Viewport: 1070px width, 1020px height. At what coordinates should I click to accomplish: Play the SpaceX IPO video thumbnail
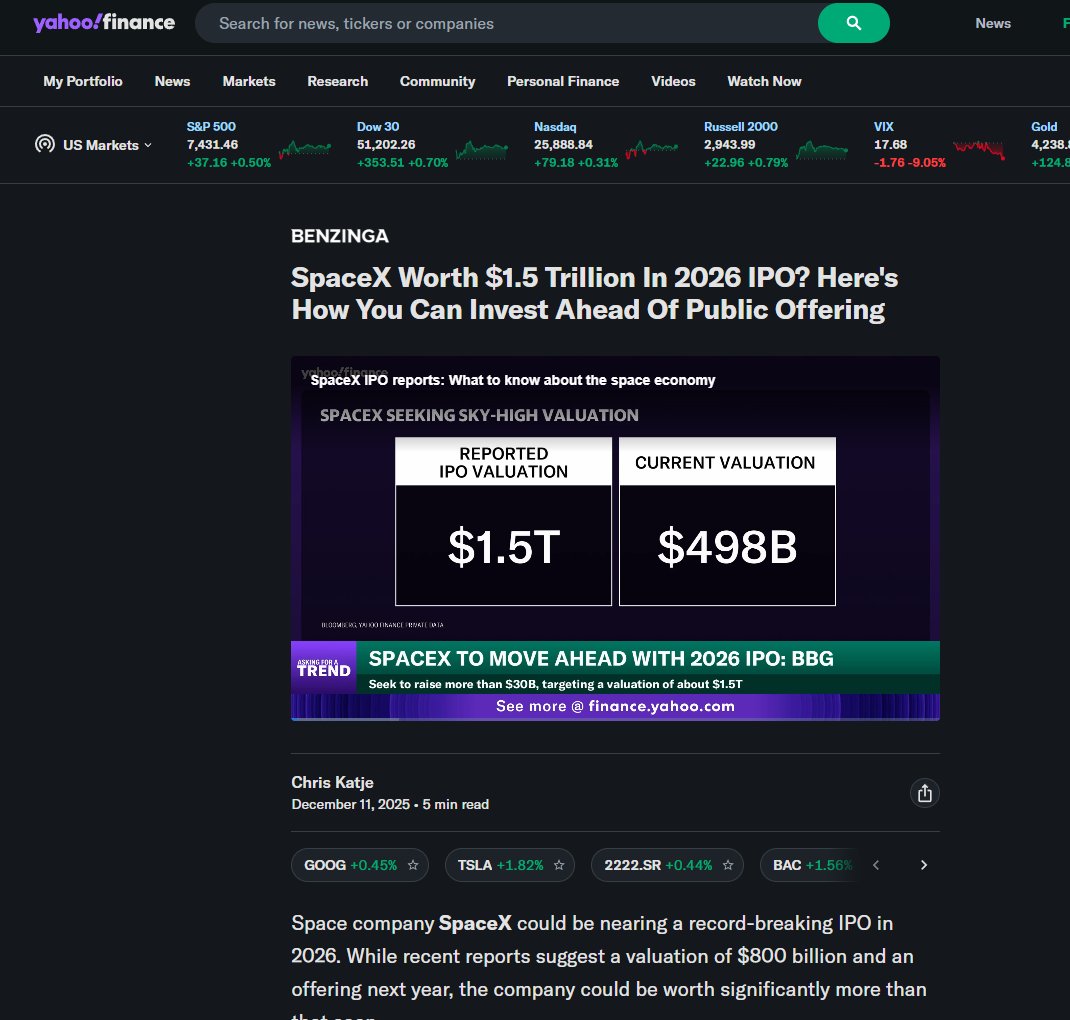click(x=616, y=538)
